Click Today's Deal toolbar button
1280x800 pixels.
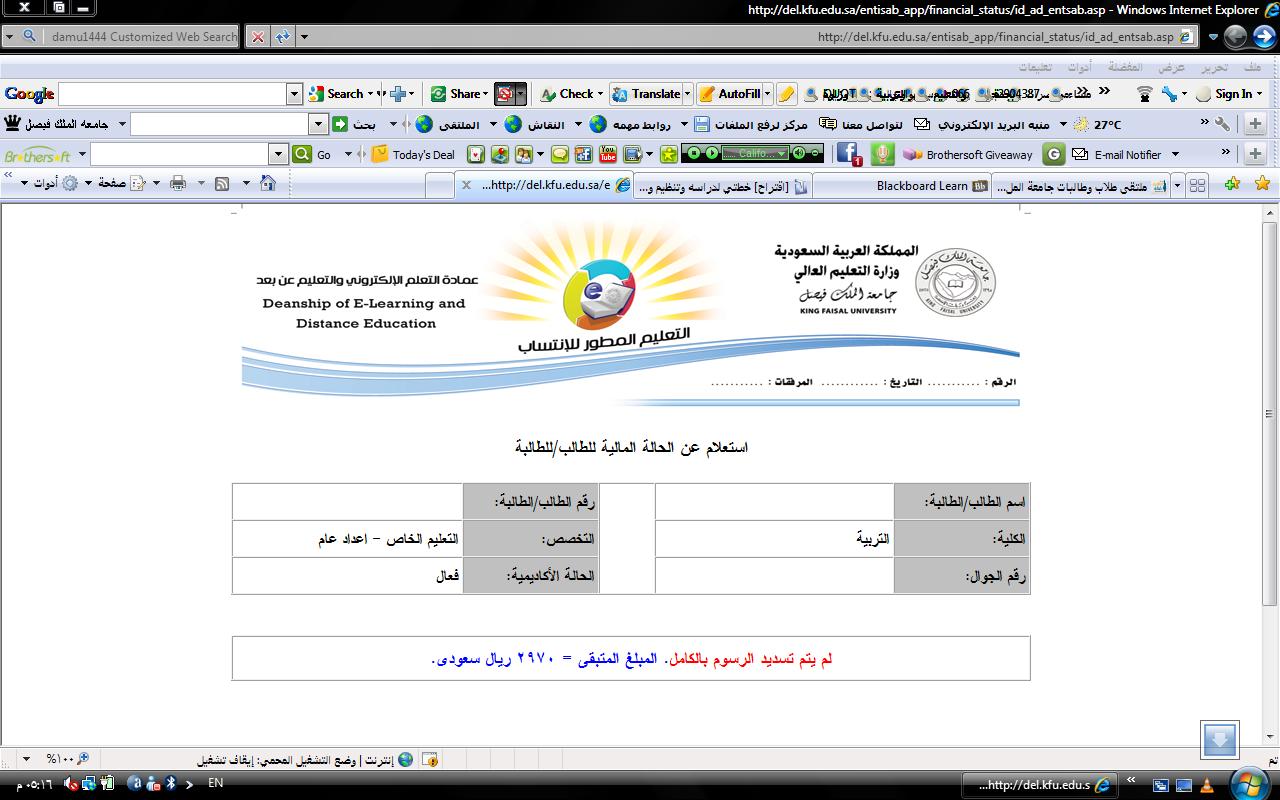(x=412, y=154)
